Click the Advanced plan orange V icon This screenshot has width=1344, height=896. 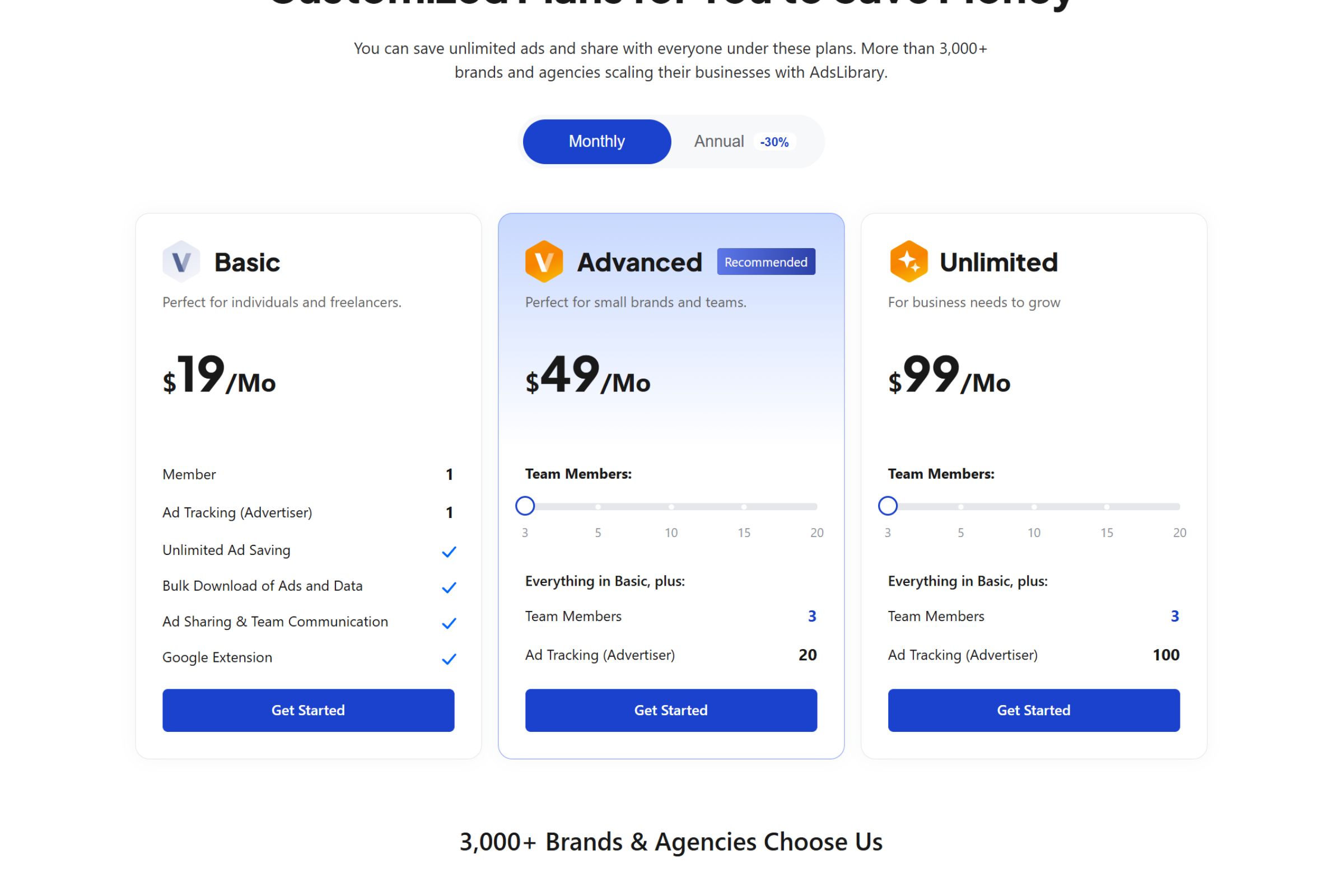pos(543,262)
